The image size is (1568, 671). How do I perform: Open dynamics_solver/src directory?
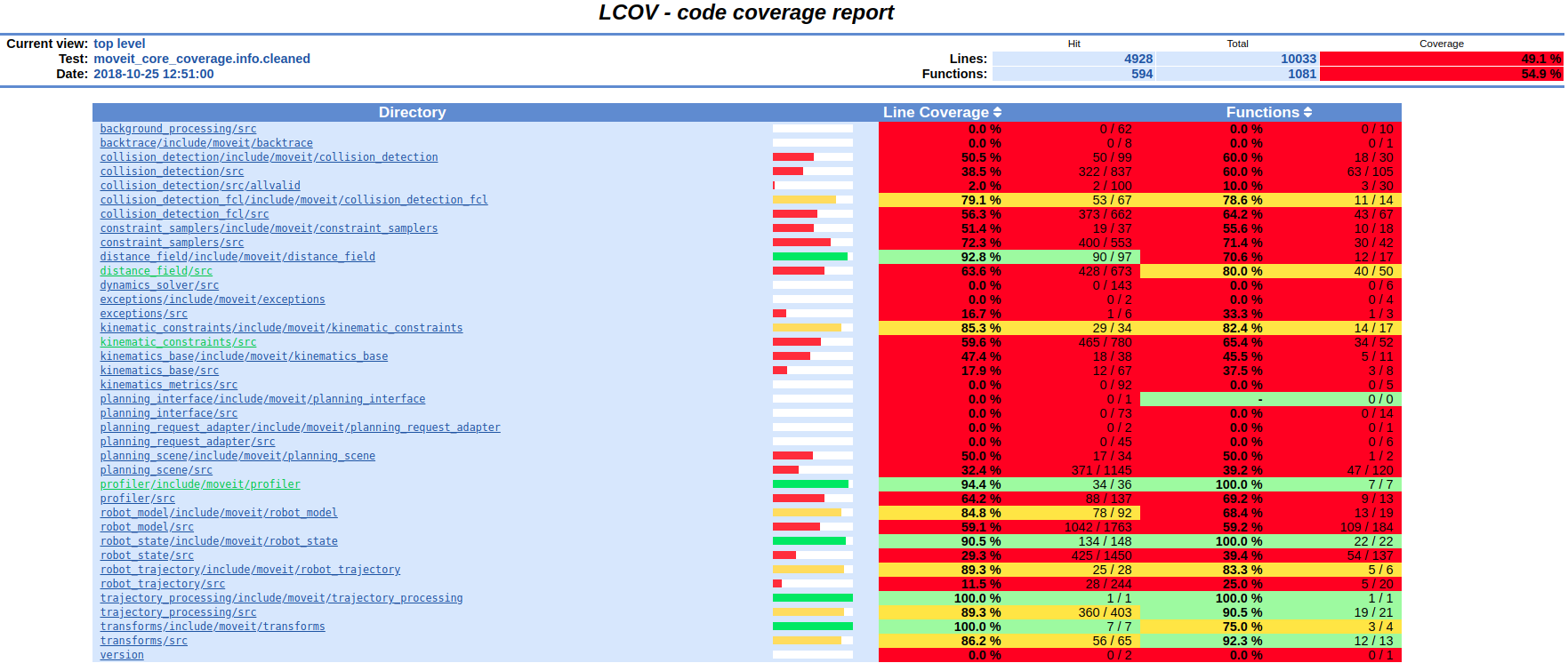[x=159, y=285]
